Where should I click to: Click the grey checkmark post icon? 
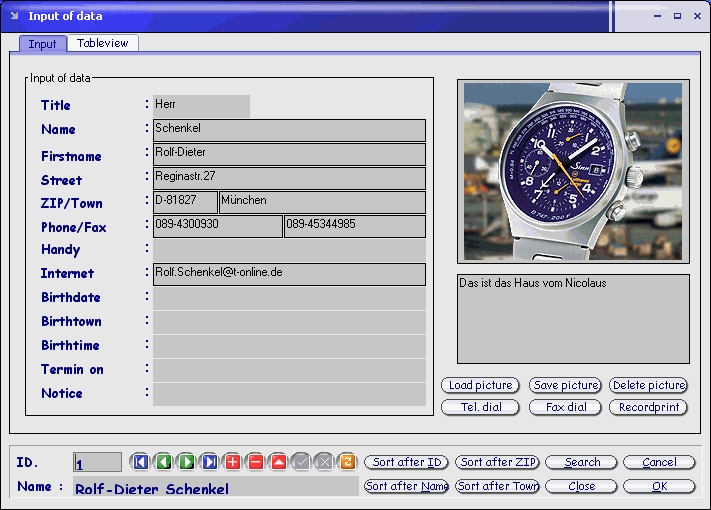302,462
